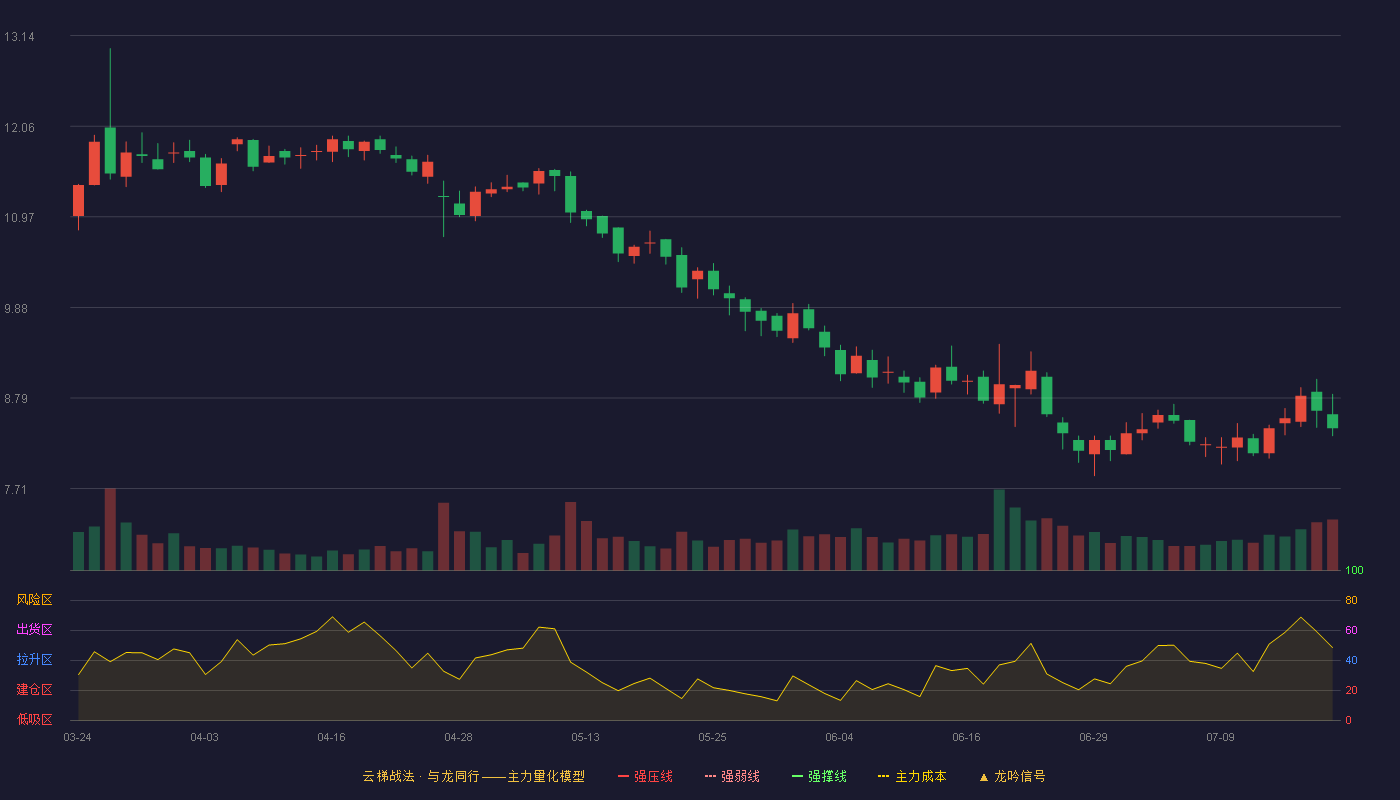
Task: Click the pink dashed 强弱线 legend marker
Action: pos(711,776)
